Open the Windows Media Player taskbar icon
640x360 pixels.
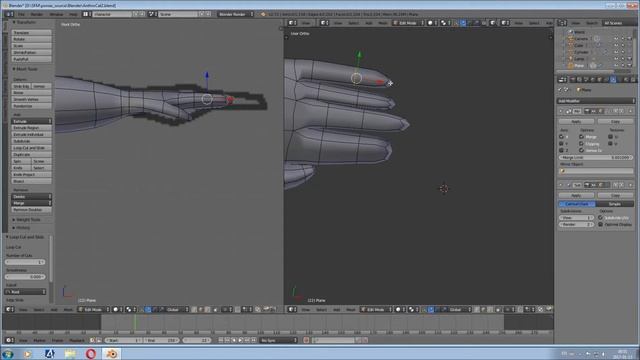coord(28,353)
